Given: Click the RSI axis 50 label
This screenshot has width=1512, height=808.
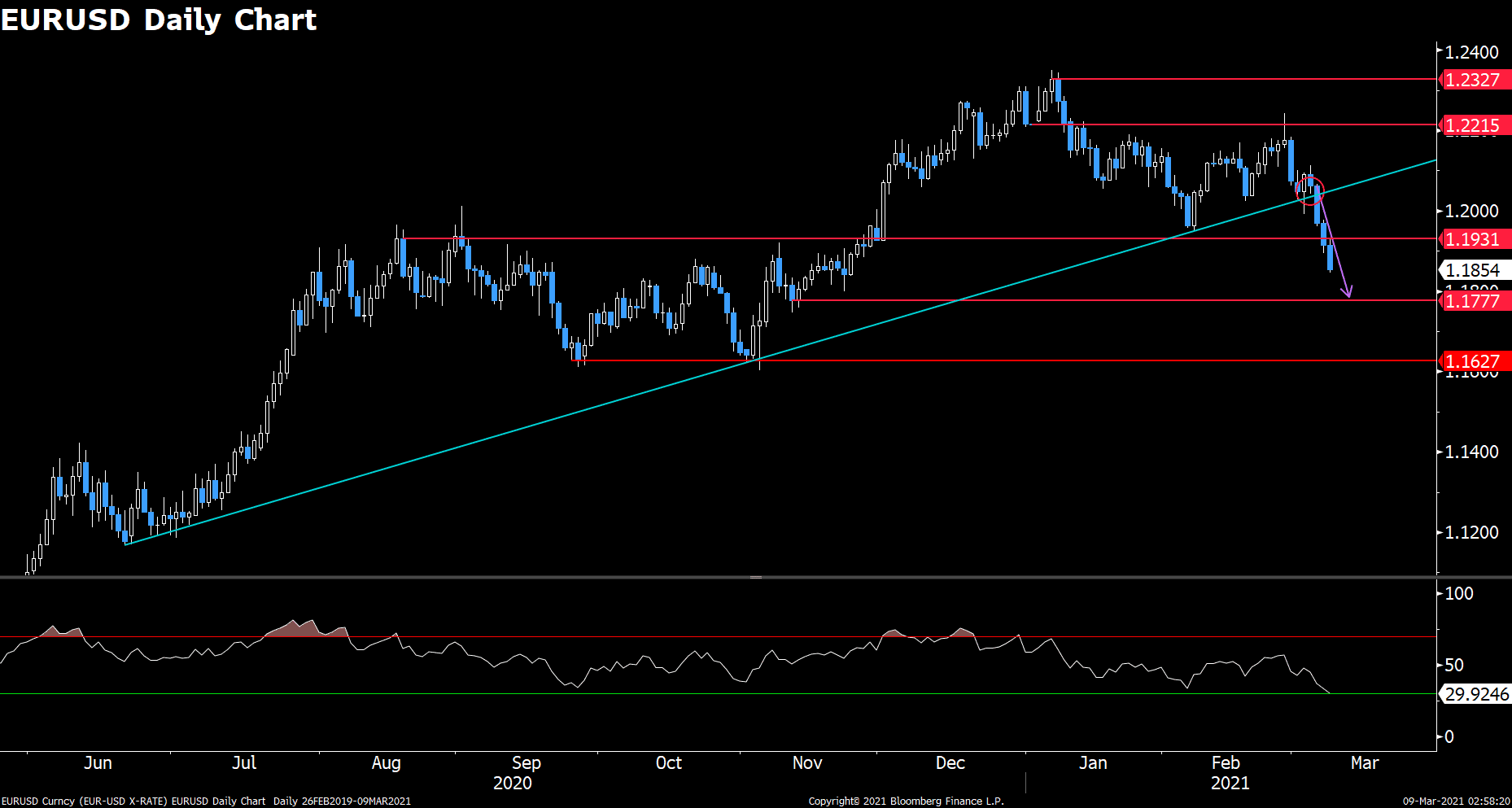Looking at the screenshot, I should [1454, 665].
